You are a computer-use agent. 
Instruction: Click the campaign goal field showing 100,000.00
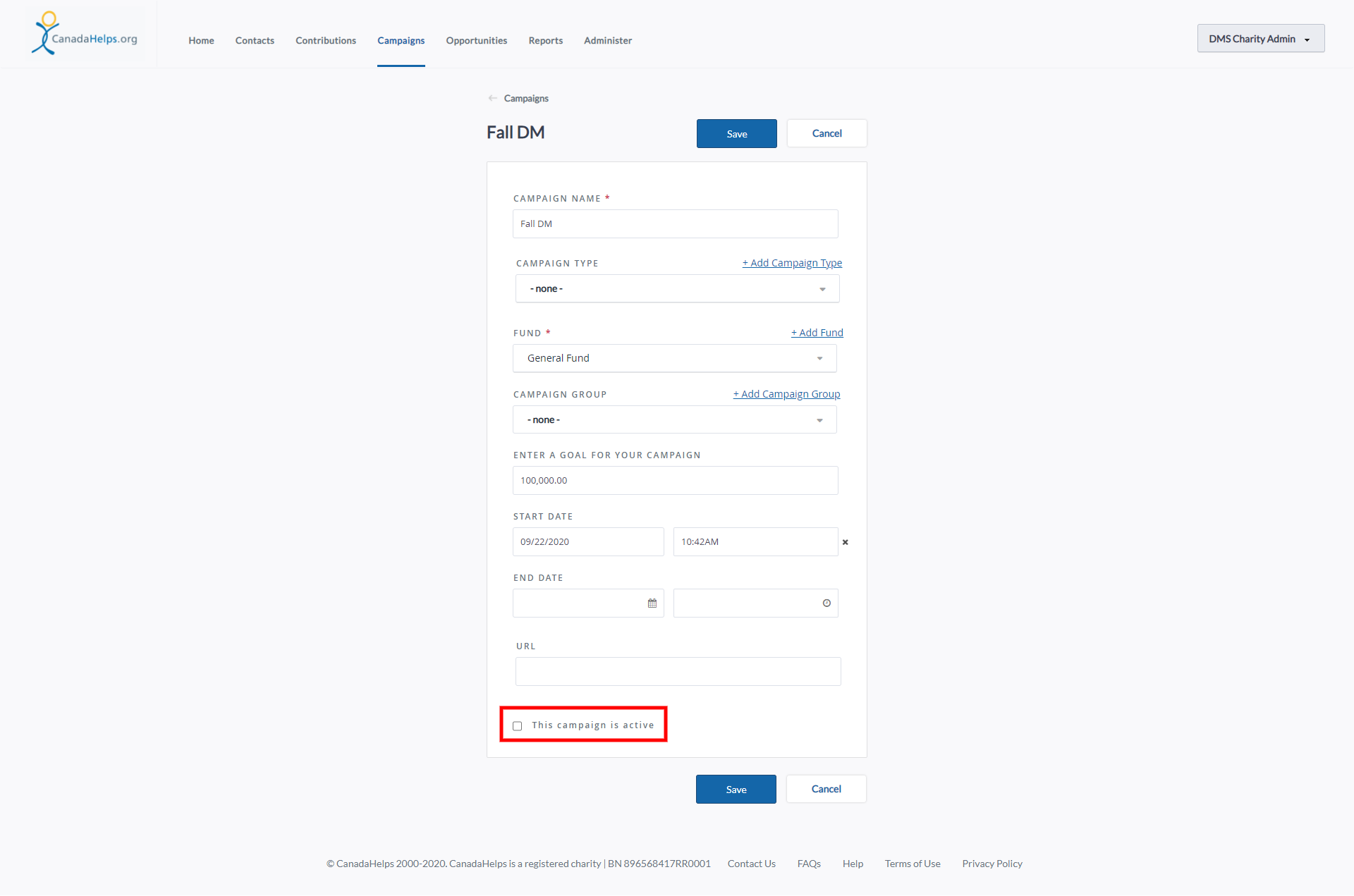click(676, 481)
